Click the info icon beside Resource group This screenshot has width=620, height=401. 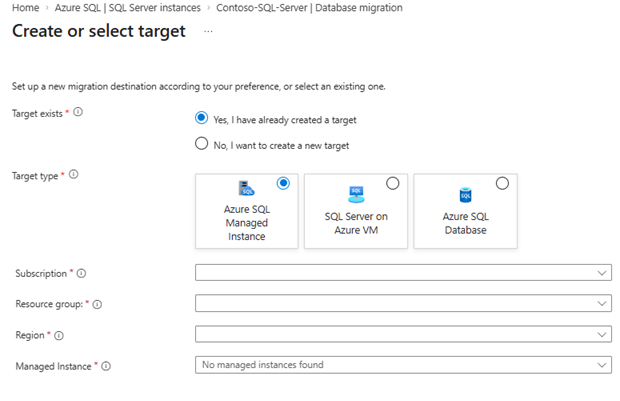pyautogui.click(x=97, y=304)
